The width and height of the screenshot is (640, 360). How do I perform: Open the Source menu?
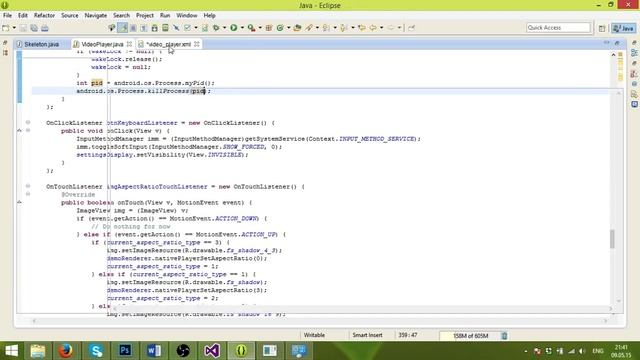[70, 15]
